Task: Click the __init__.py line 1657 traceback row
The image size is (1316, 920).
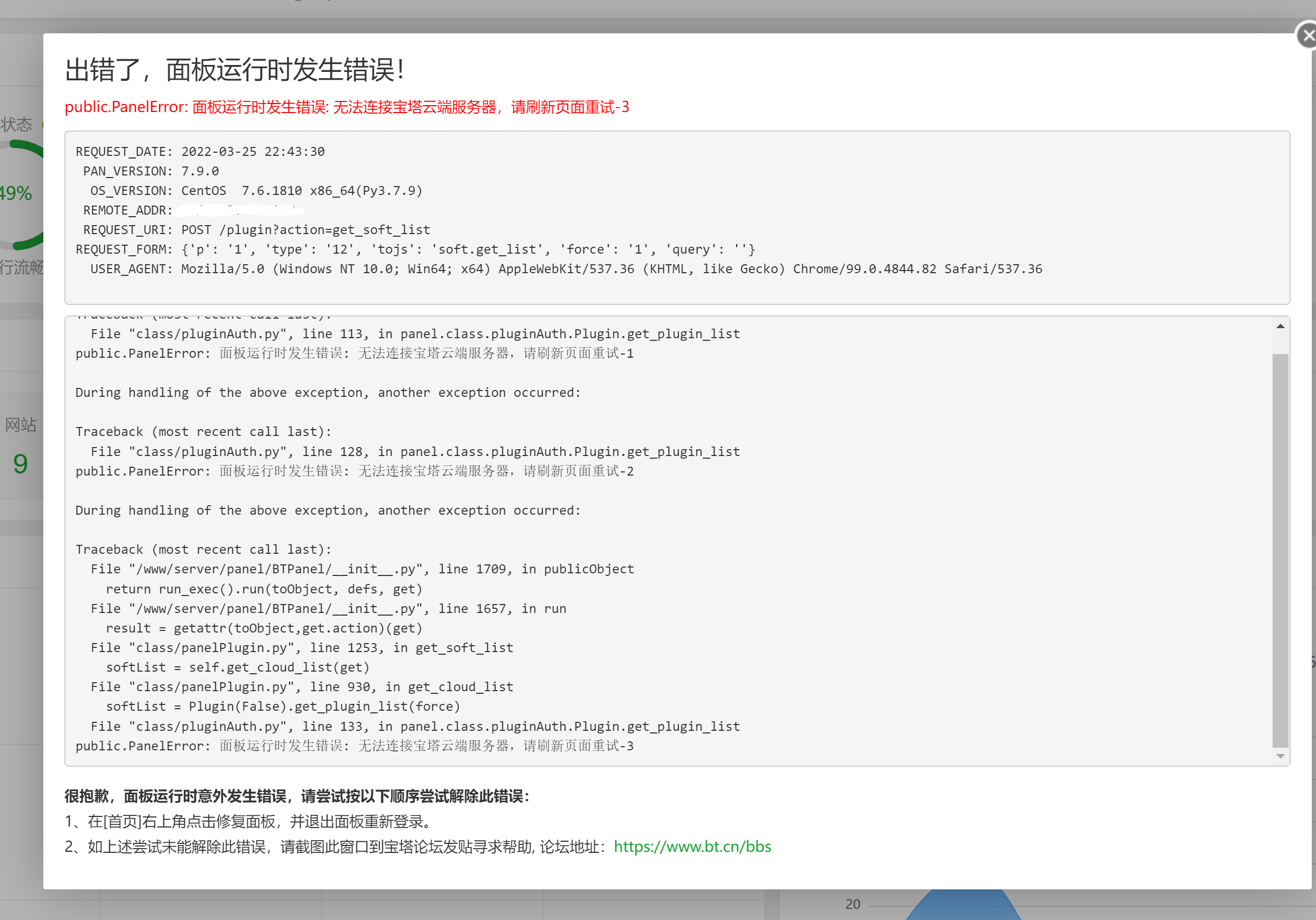Action: pyautogui.click(x=328, y=609)
